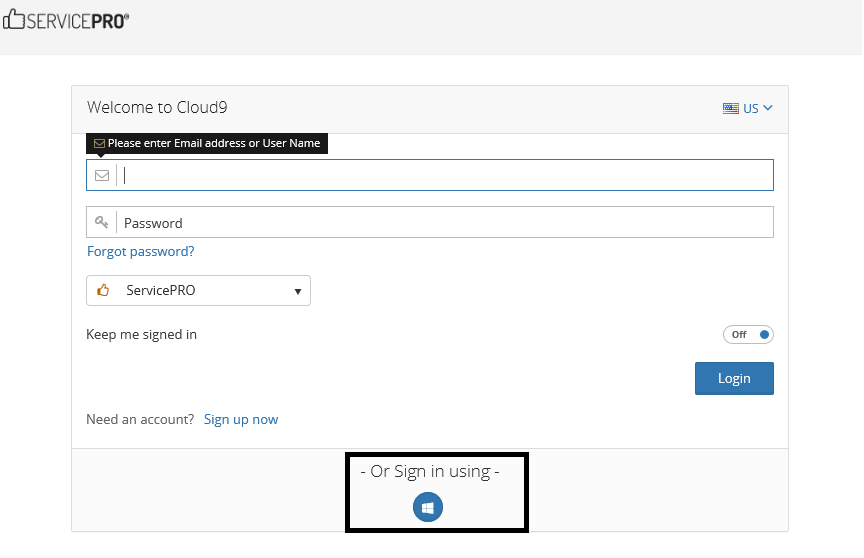Viewport: 864px width, 558px height.
Task: Click the ServicePRO text in the combo box
Action: (161, 291)
